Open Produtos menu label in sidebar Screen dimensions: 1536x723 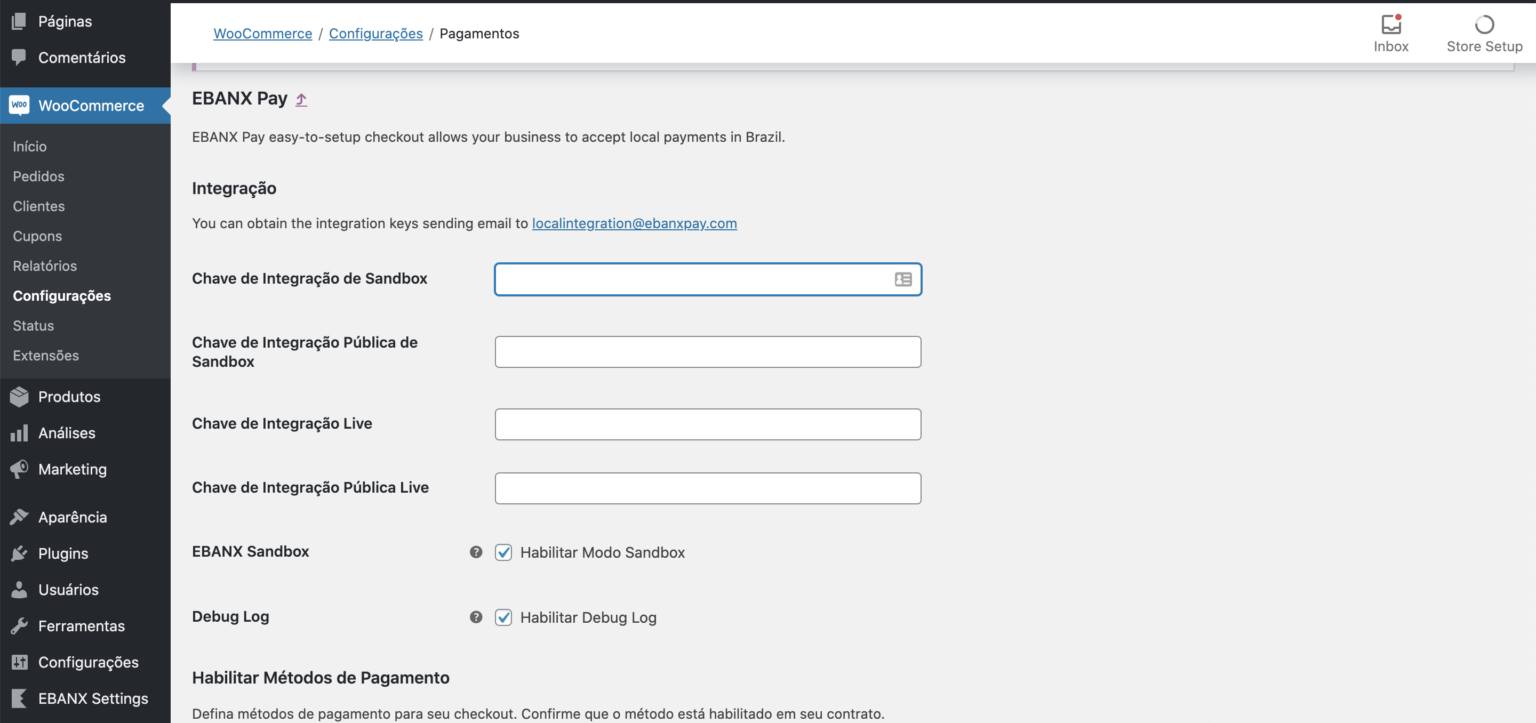(x=69, y=397)
